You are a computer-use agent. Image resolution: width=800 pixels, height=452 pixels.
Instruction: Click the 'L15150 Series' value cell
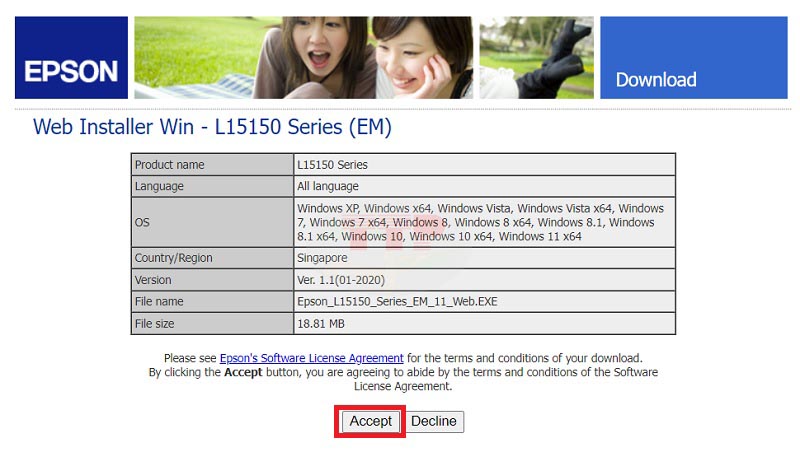click(485, 165)
